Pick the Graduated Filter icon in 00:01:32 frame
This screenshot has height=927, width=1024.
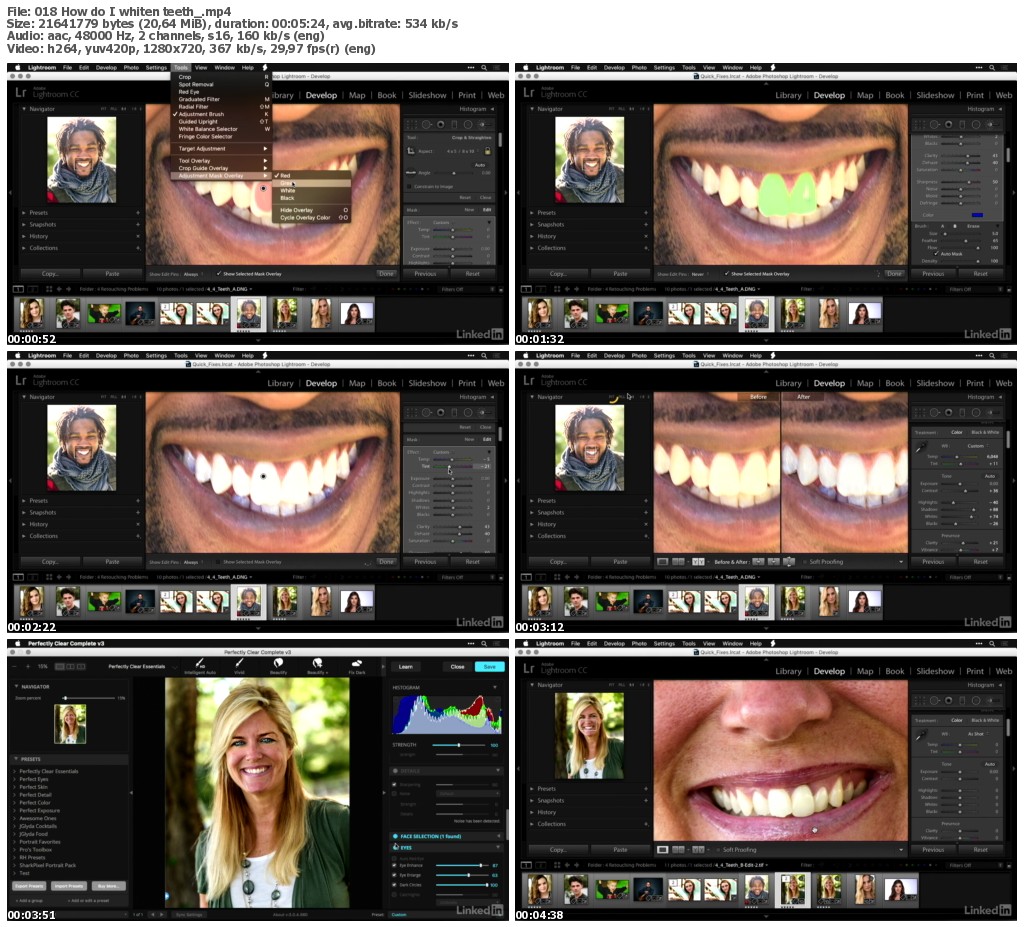click(x=962, y=124)
